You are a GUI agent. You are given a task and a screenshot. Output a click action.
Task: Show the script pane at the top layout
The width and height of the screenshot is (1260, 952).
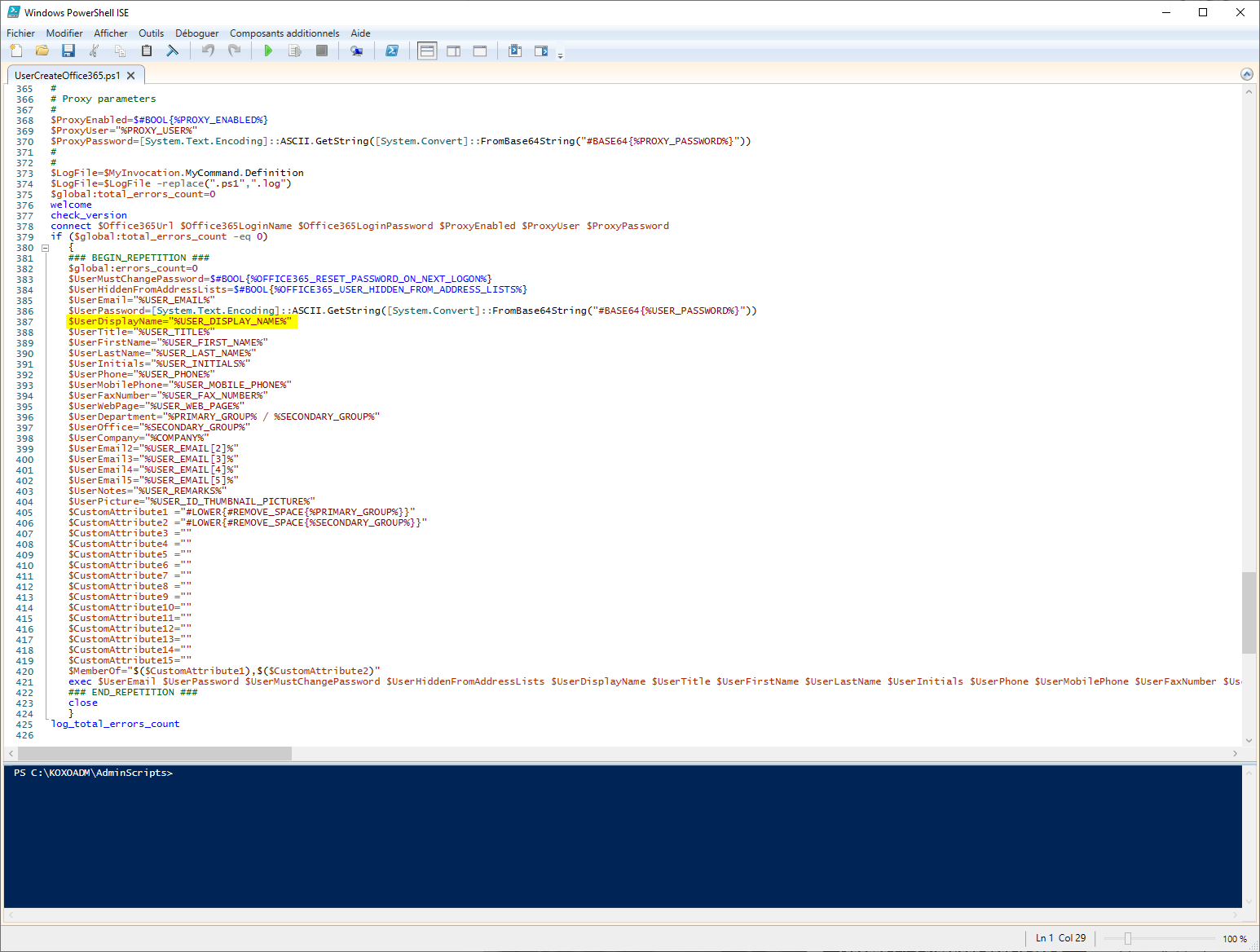pos(427,51)
